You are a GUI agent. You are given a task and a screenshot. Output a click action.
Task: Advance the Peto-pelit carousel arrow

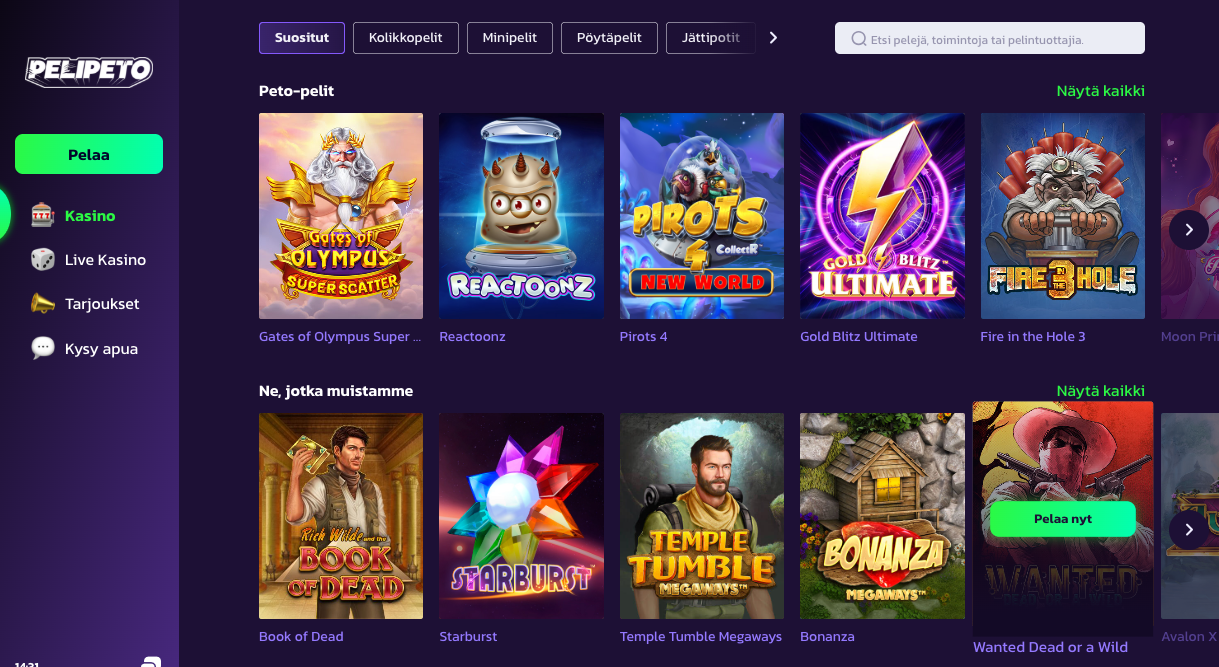[1188, 229]
